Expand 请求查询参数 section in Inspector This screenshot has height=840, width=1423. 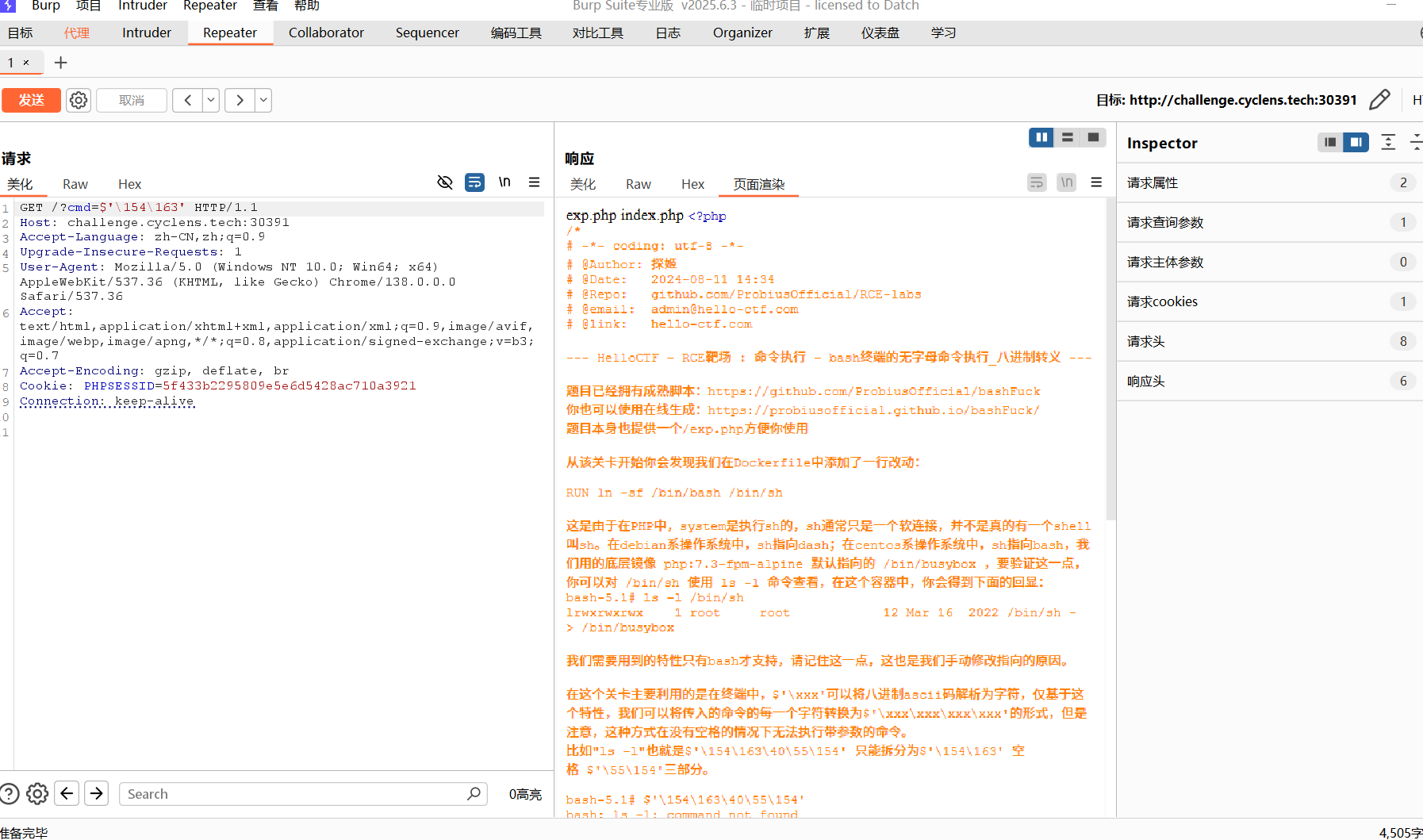tap(1270, 222)
